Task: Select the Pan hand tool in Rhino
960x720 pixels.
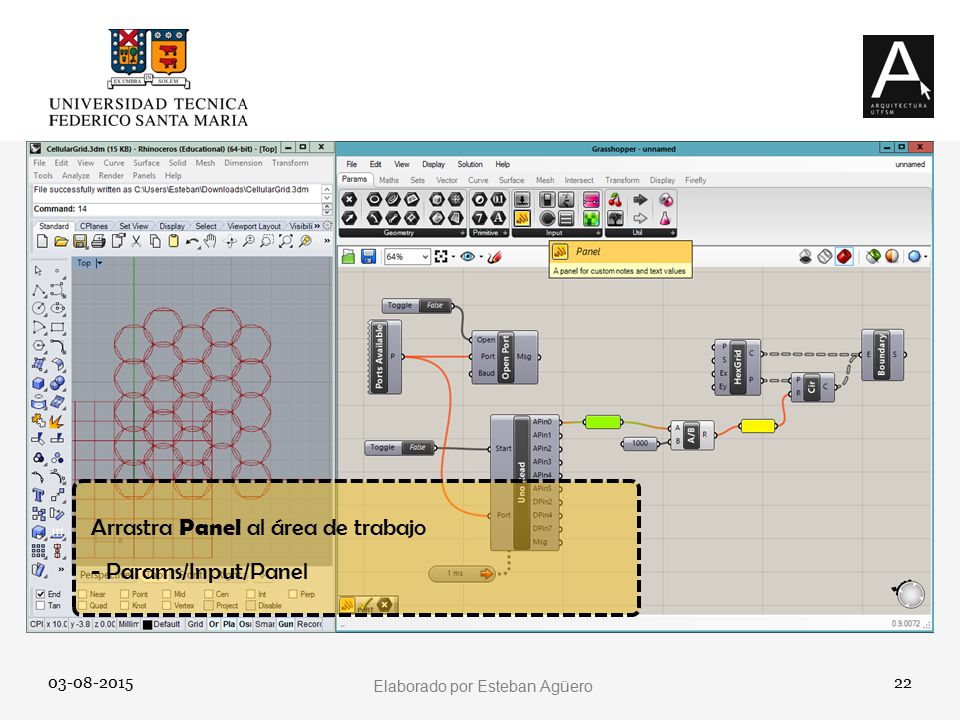Action: click(x=211, y=241)
